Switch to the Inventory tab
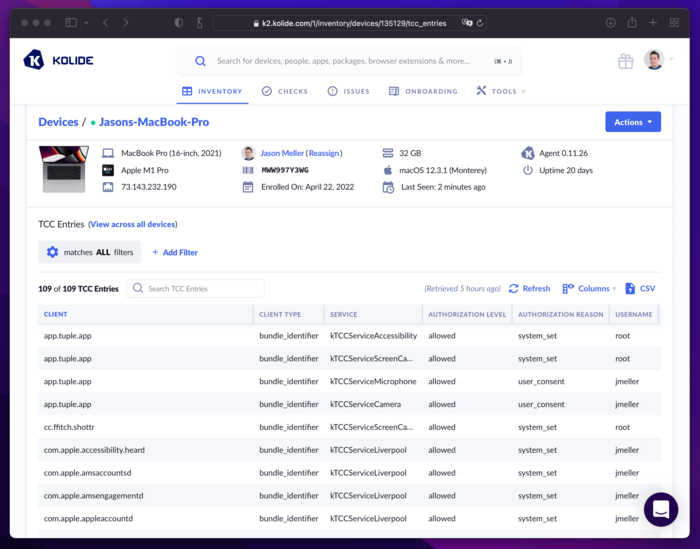This screenshot has width=700, height=549. tap(212, 91)
